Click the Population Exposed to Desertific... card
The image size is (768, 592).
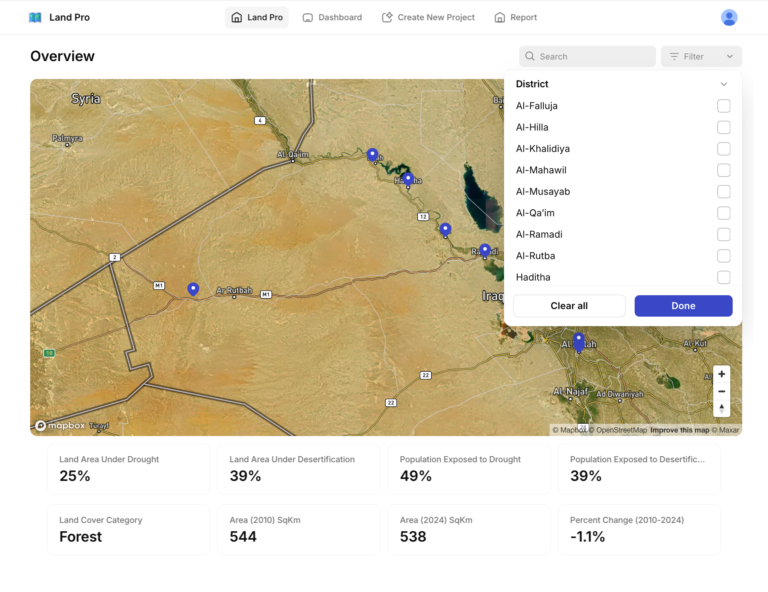[639, 469]
